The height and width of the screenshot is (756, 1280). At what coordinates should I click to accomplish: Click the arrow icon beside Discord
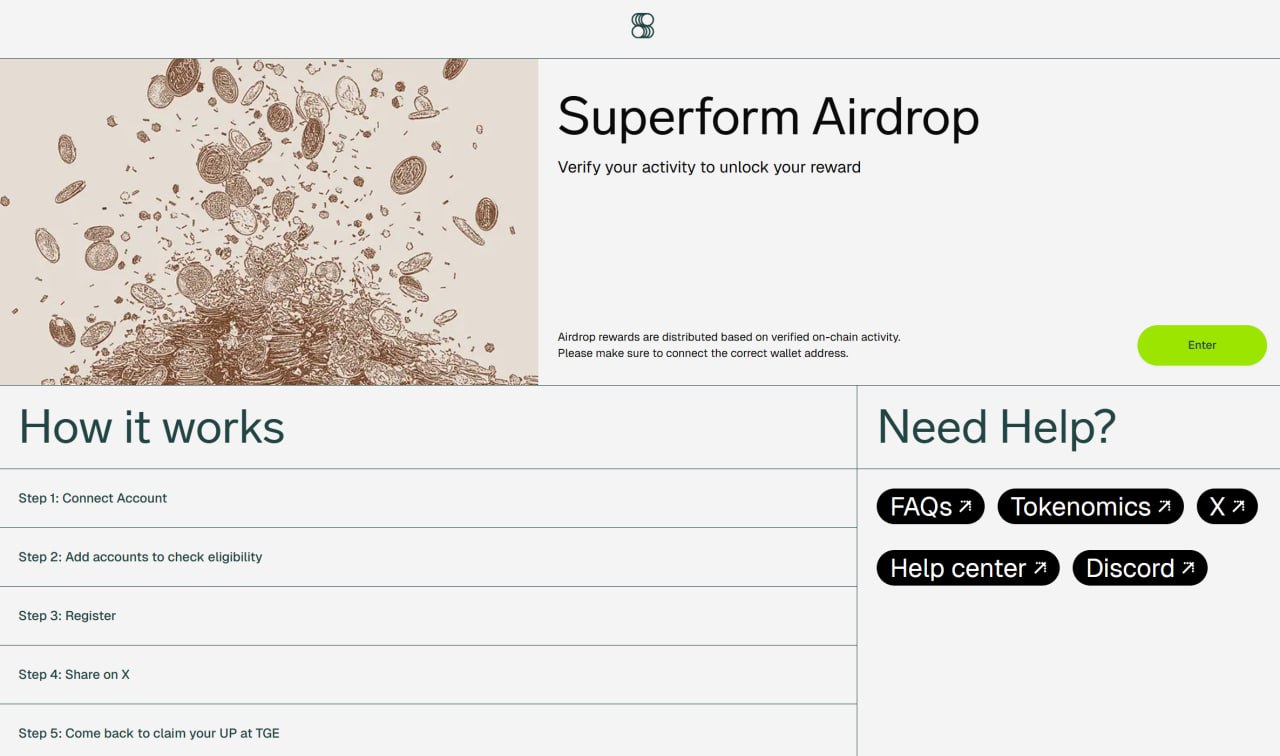[x=1188, y=568]
